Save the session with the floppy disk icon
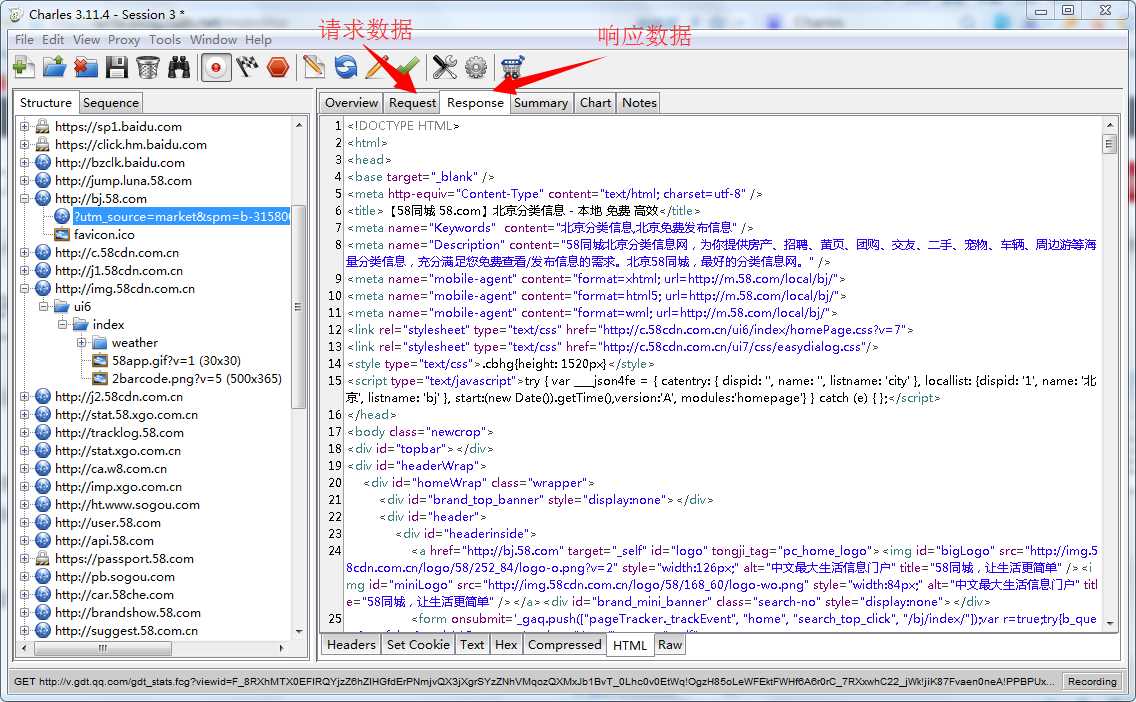Image resolution: width=1136 pixels, height=702 pixels. [117, 67]
